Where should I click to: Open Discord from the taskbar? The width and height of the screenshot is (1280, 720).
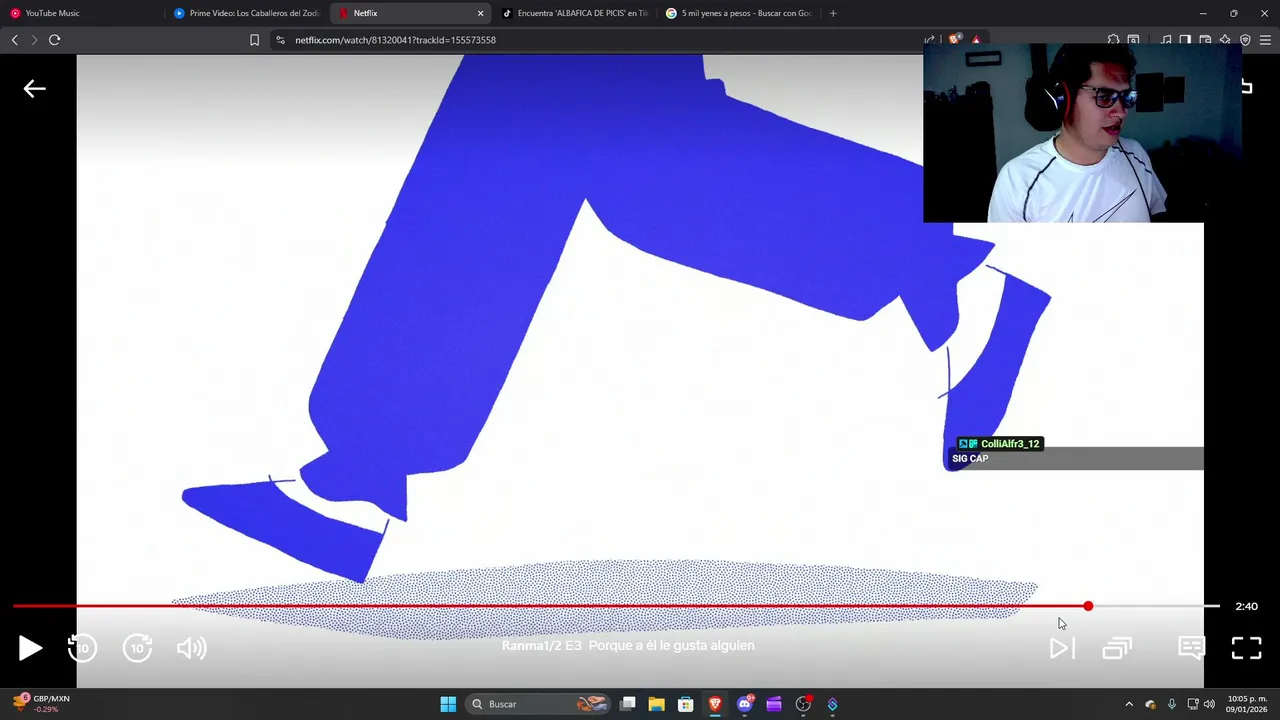click(x=745, y=704)
